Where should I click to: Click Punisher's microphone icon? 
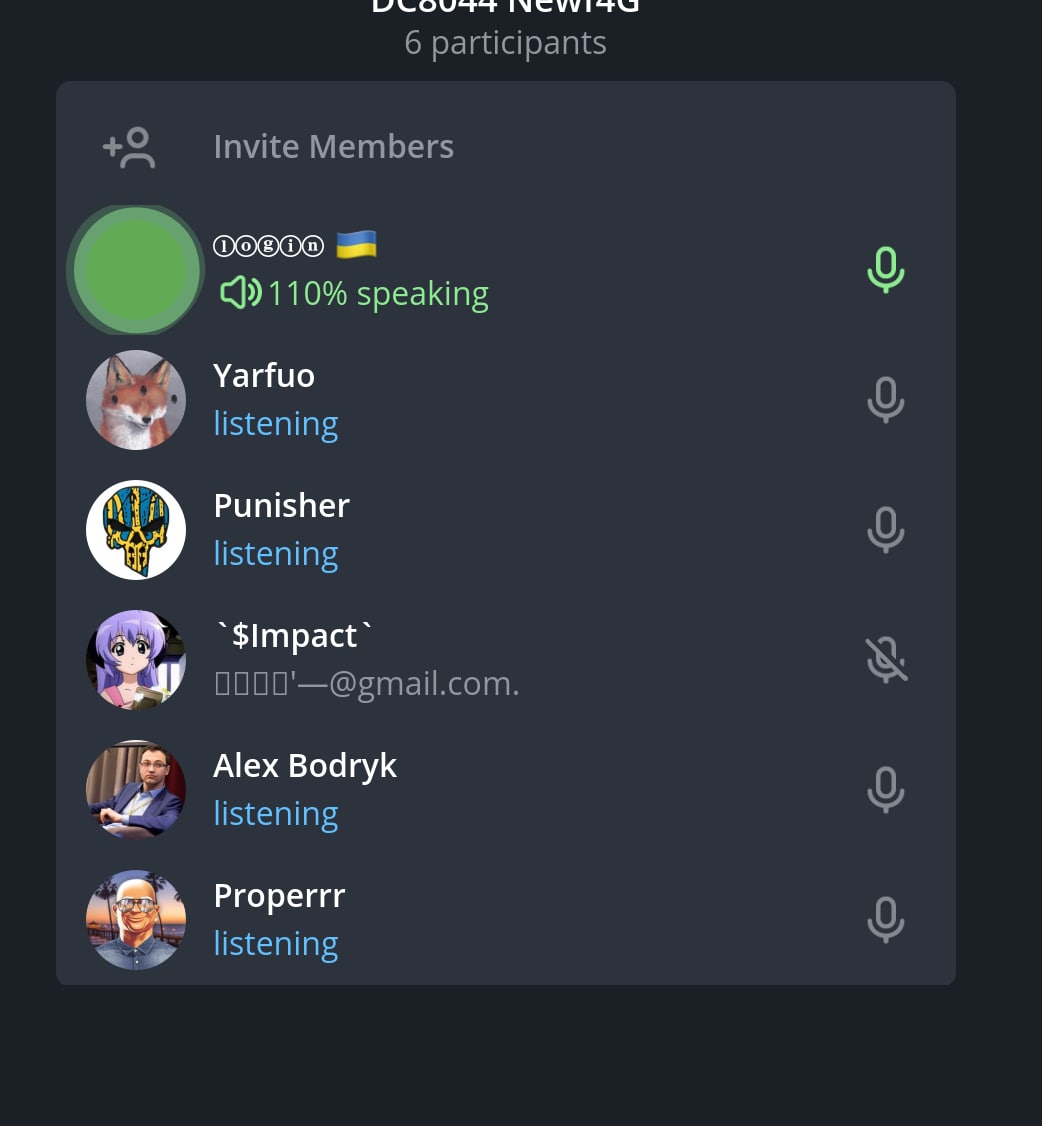[x=885, y=530]
